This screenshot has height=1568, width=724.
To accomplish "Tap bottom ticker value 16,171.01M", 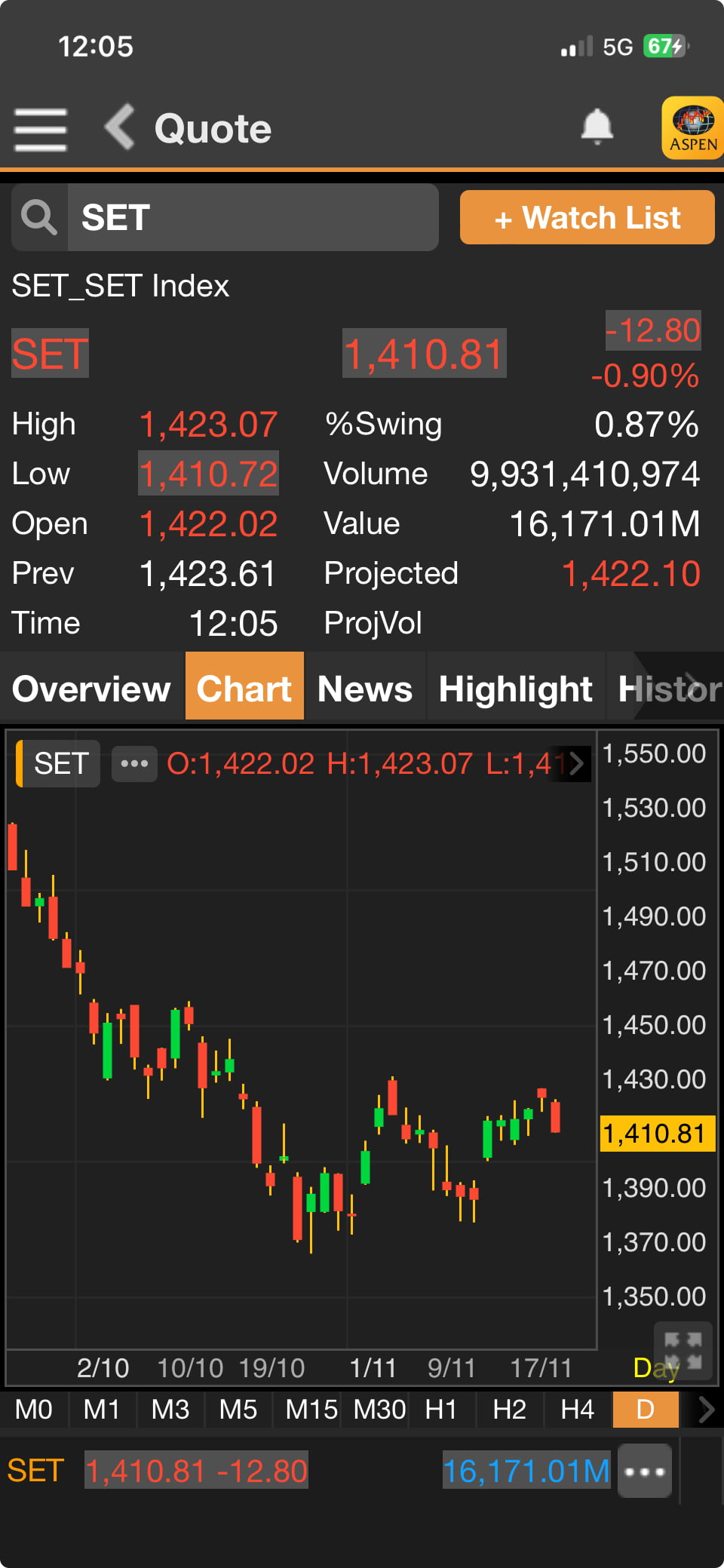I will [526, 1471].
